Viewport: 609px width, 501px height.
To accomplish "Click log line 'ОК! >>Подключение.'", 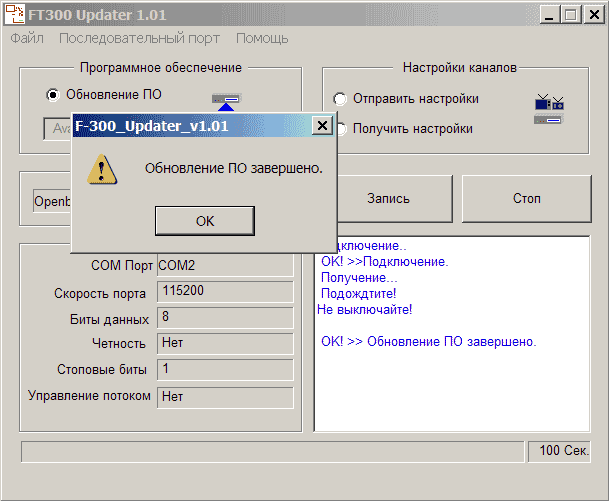I will [x=385, y=262].
